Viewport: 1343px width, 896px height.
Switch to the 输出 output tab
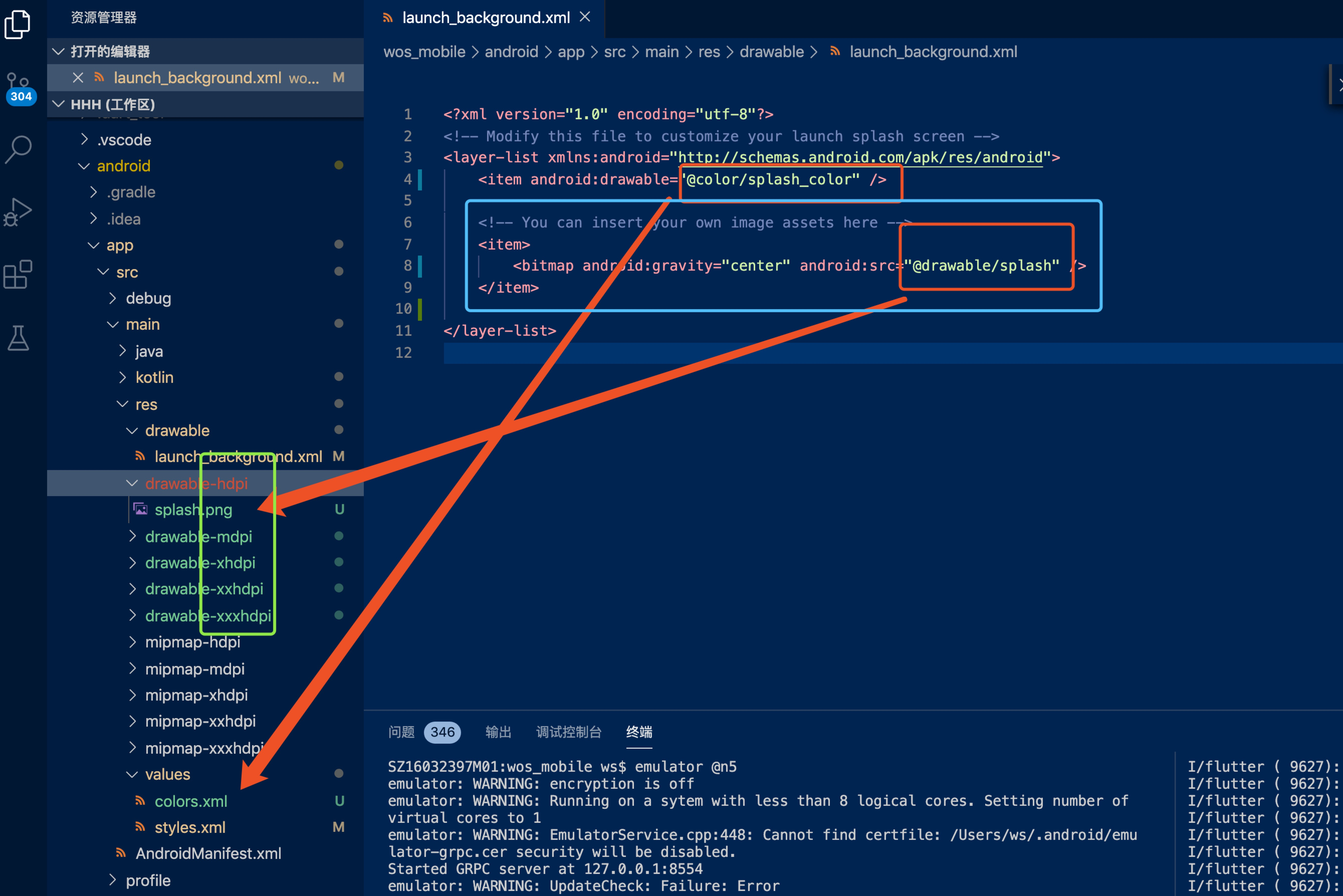tap(498, 732)
